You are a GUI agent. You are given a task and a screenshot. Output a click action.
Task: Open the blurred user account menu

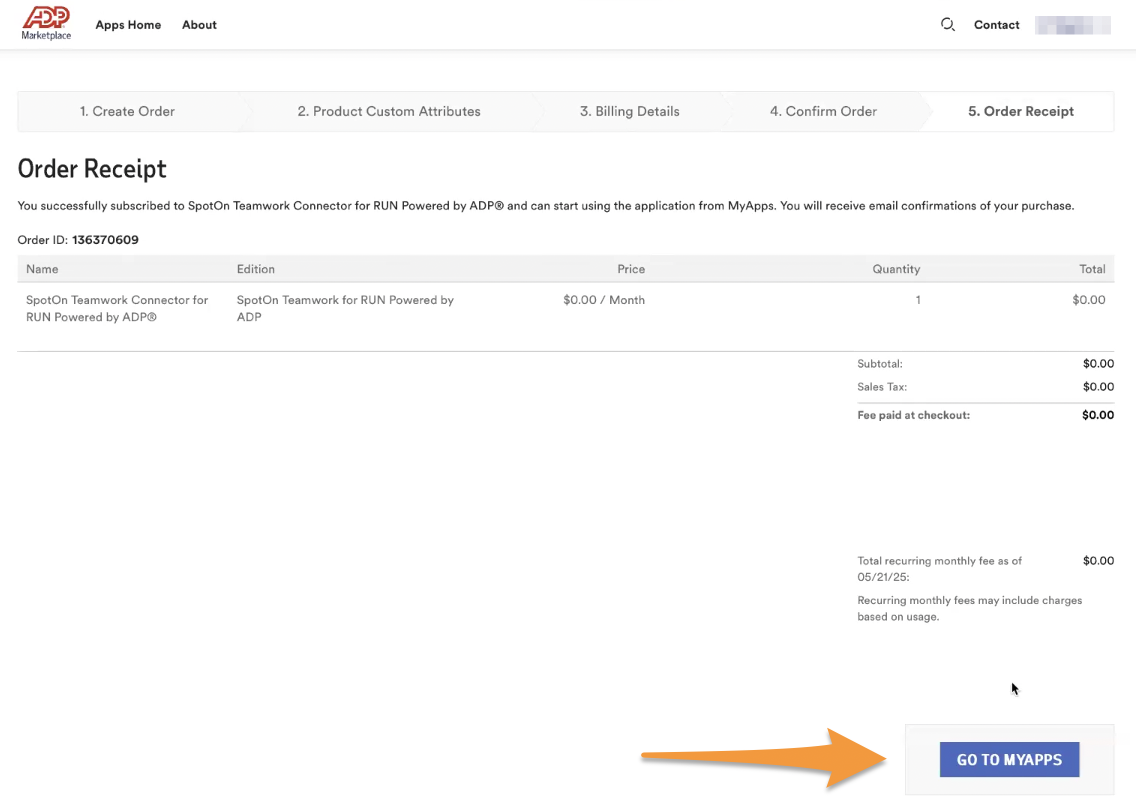pyautogui.click(x=1073, y=25)
